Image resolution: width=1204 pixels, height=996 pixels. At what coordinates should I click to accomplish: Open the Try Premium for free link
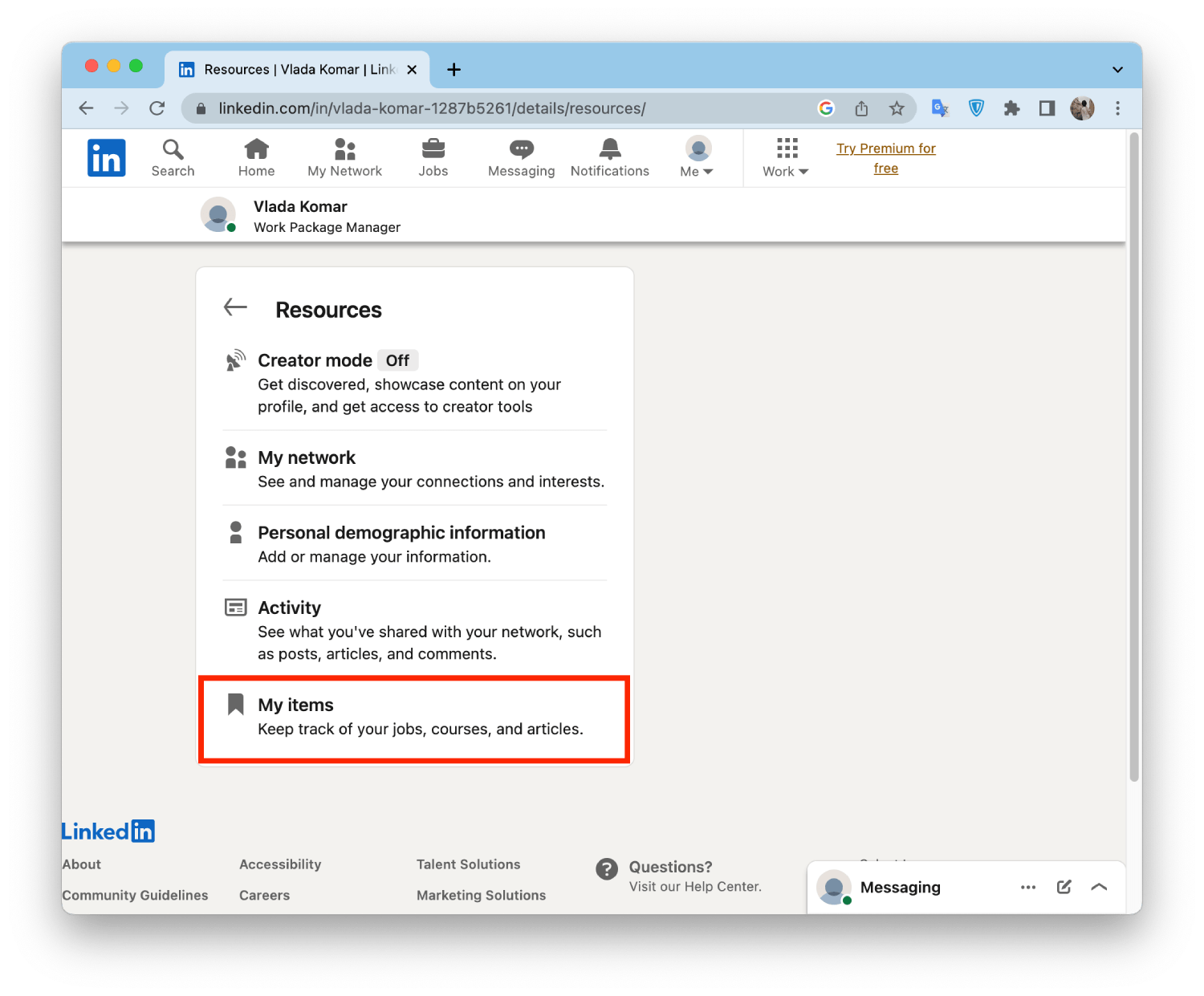885,158
